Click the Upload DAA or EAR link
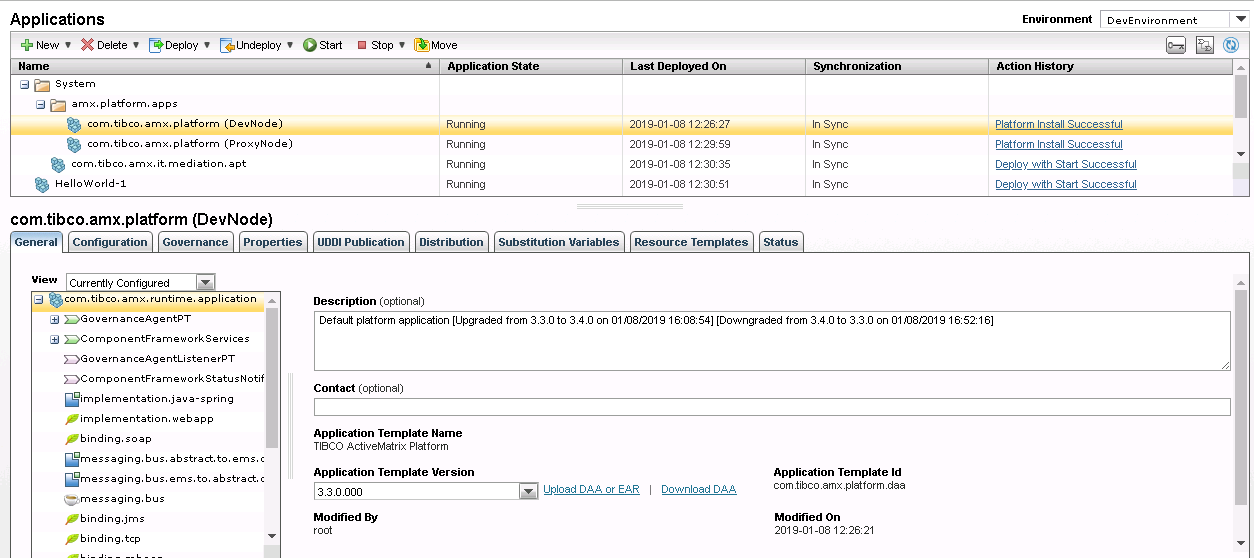Image resolution: width=1254 pixels, height=558 pixels. 591,490
